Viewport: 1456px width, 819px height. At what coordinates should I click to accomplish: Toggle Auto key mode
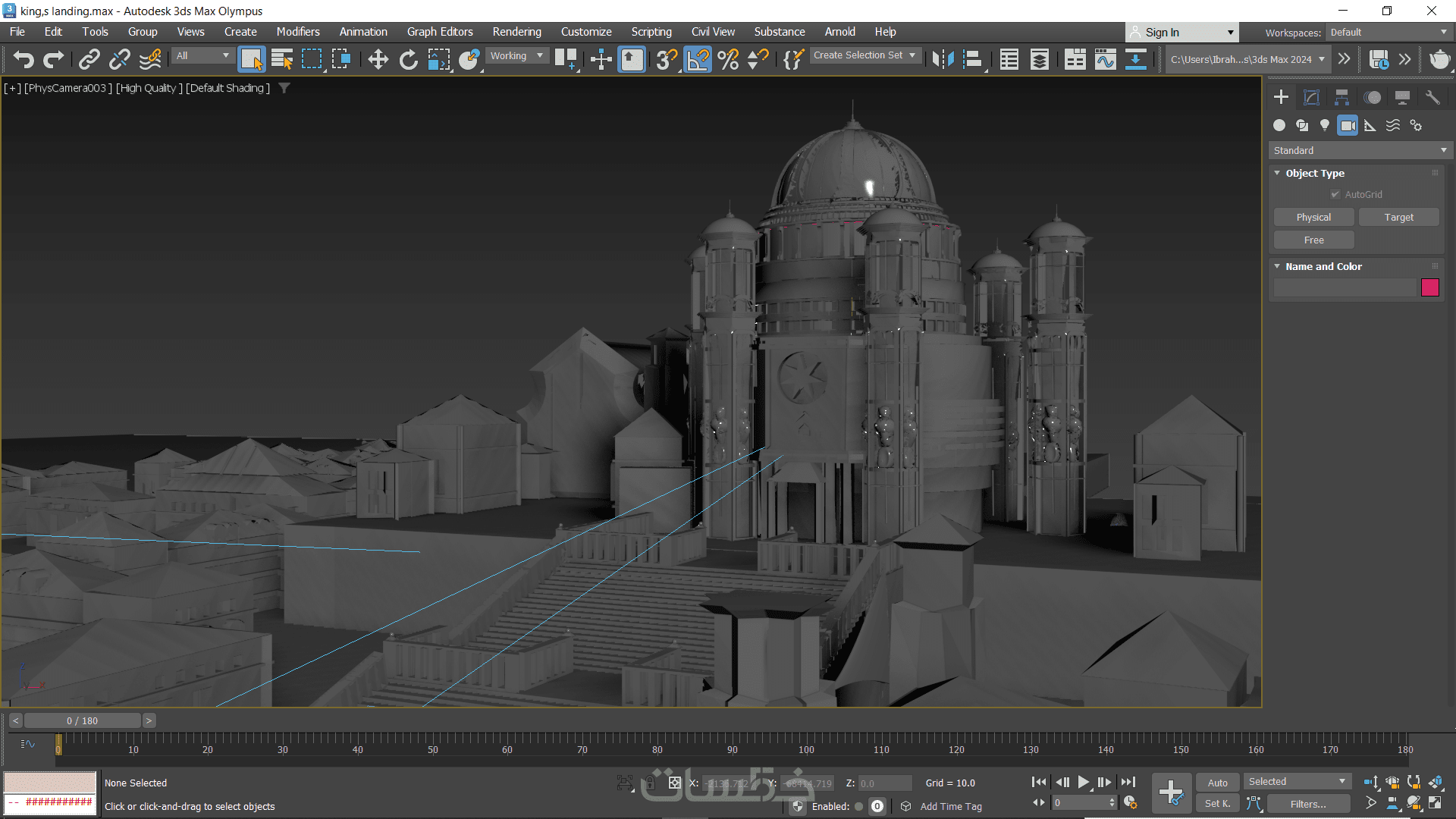point(1217,783)
